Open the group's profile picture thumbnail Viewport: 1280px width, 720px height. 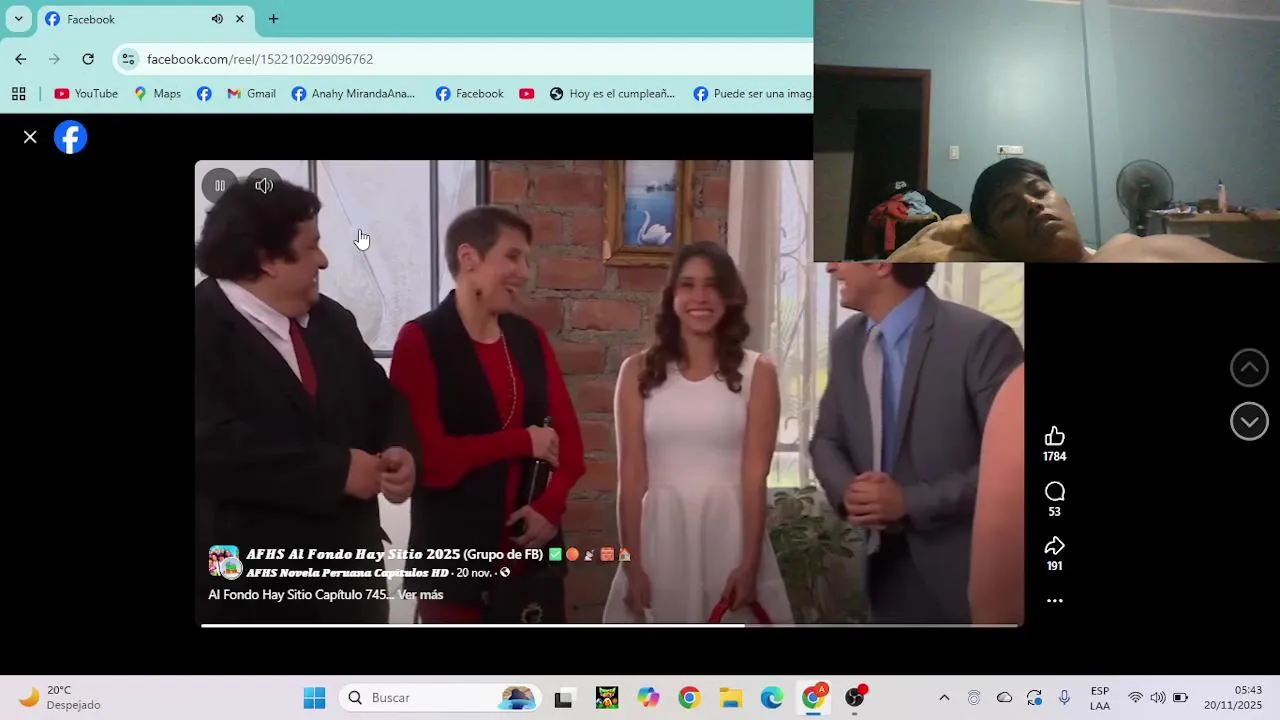point(224,562)
